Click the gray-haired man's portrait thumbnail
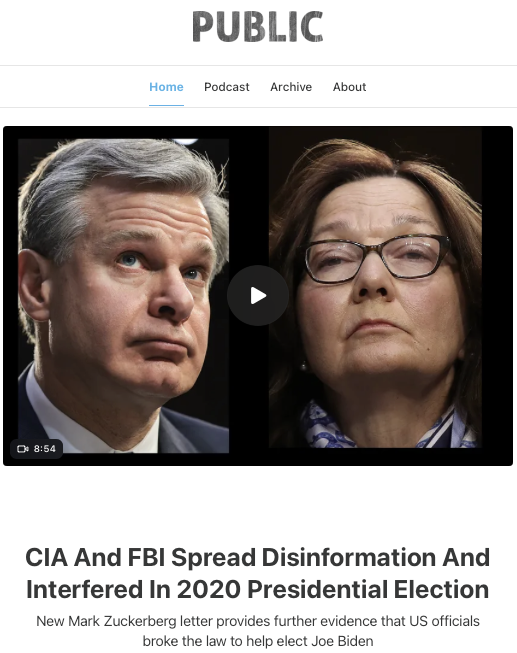 [123, 296]
